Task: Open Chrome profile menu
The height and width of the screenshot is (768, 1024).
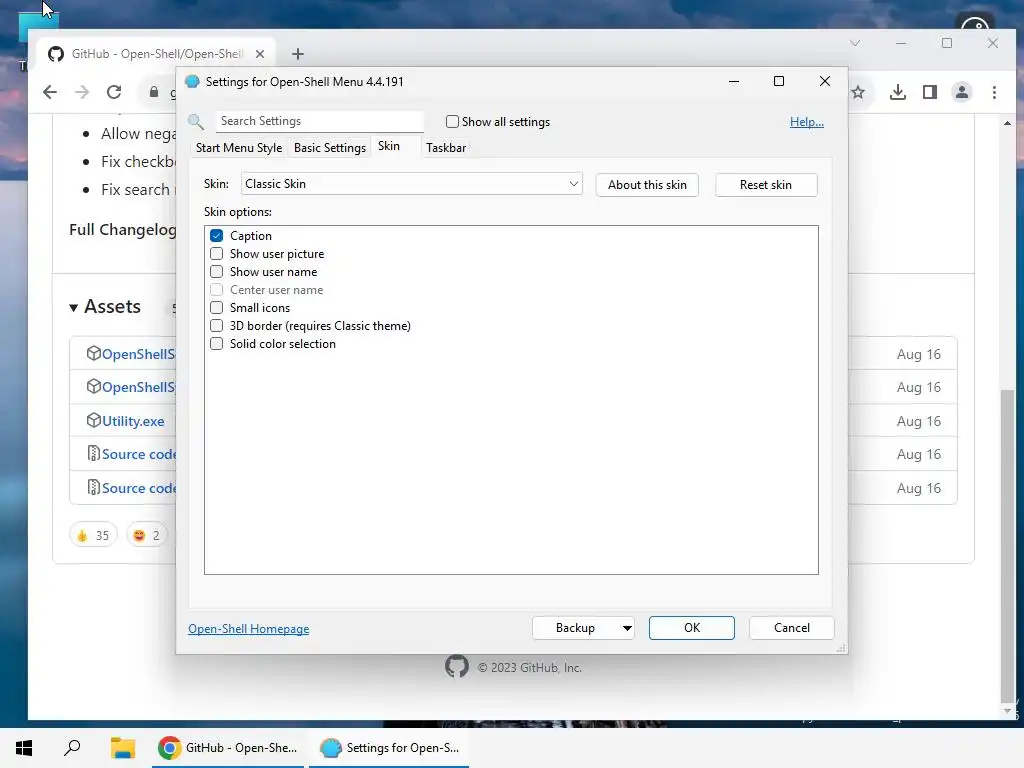Action: tap(962, 93)
